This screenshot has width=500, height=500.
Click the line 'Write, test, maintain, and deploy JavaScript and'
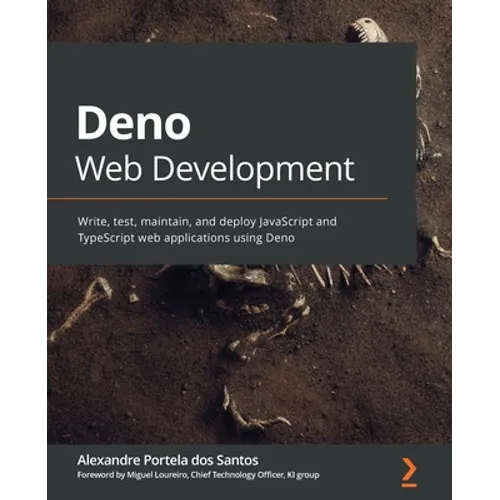[x=207, y=222]
